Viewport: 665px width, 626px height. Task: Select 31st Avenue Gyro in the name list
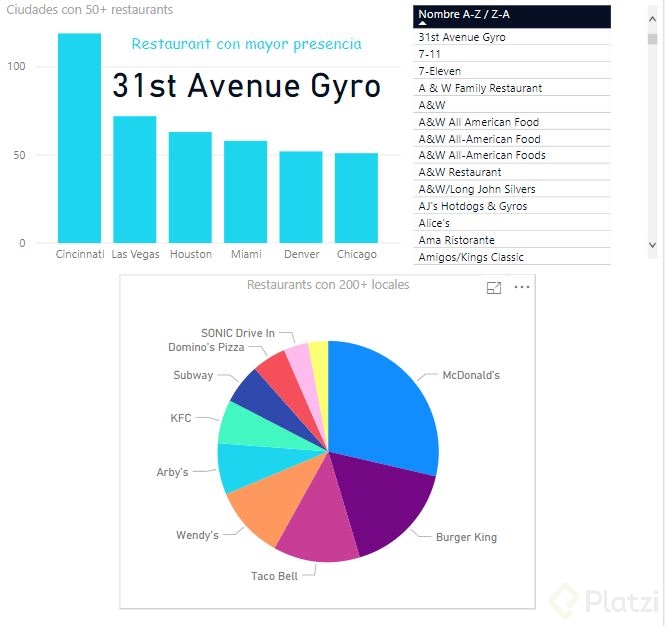pyautogui.click(x=512, y=37)
